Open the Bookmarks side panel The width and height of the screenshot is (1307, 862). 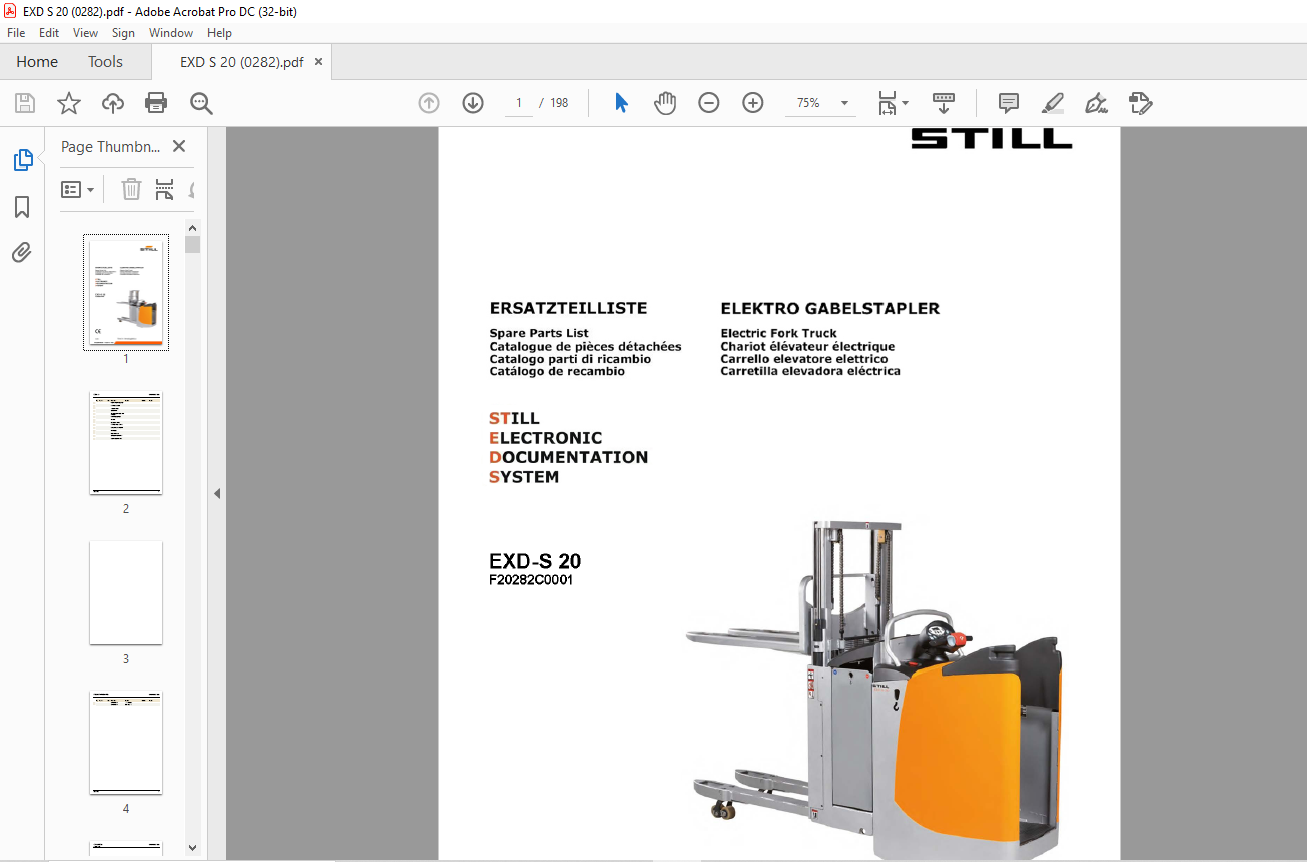coord(22,207)
